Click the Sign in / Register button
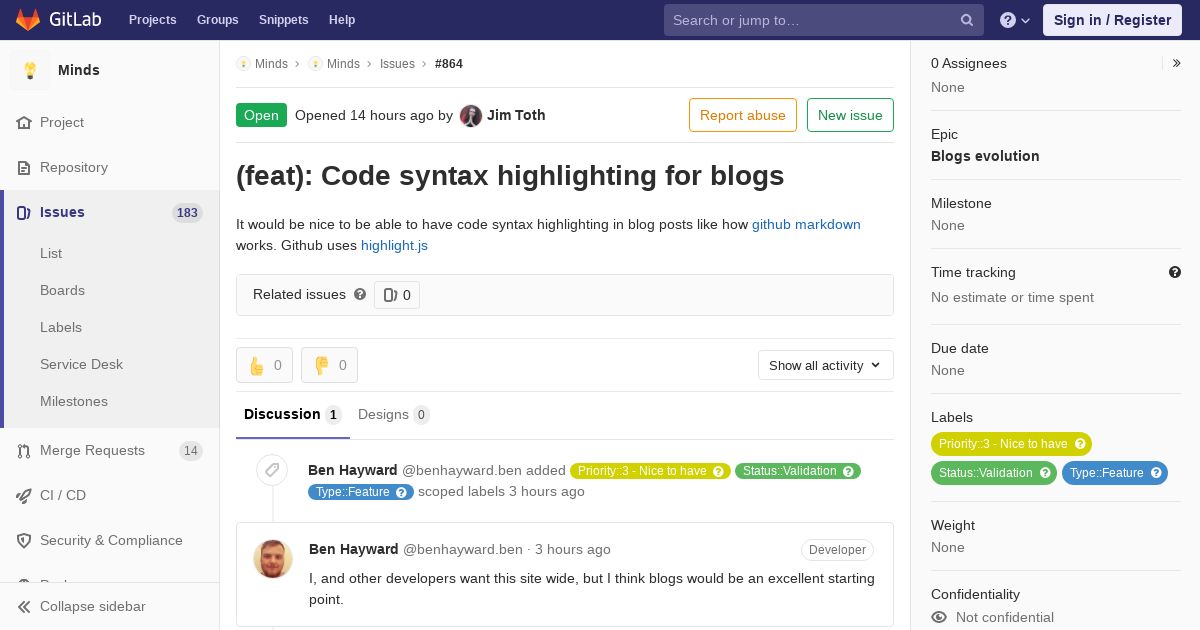 click(1112, 20)
